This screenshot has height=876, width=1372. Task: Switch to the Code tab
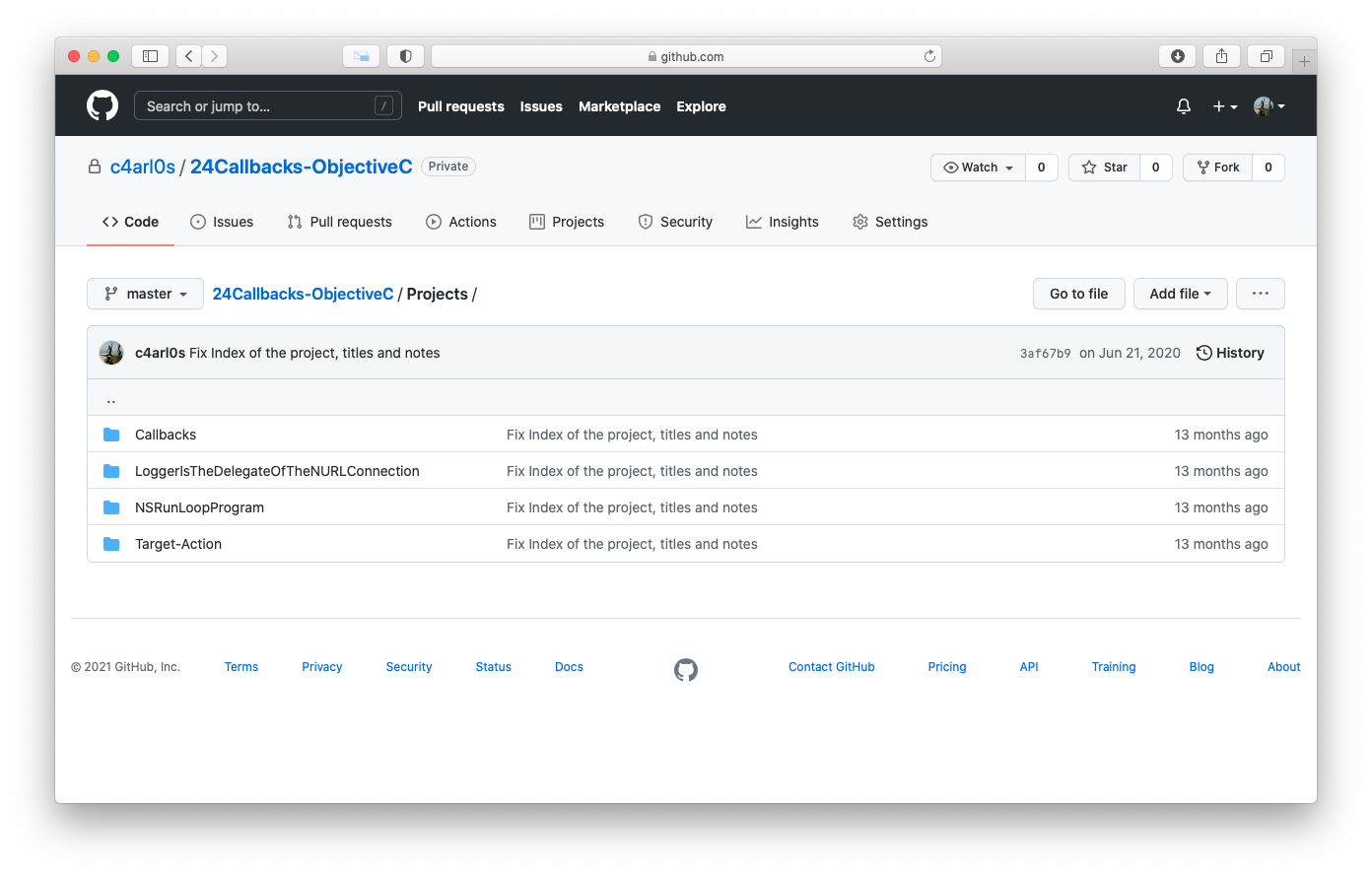(x=130, y=222)
